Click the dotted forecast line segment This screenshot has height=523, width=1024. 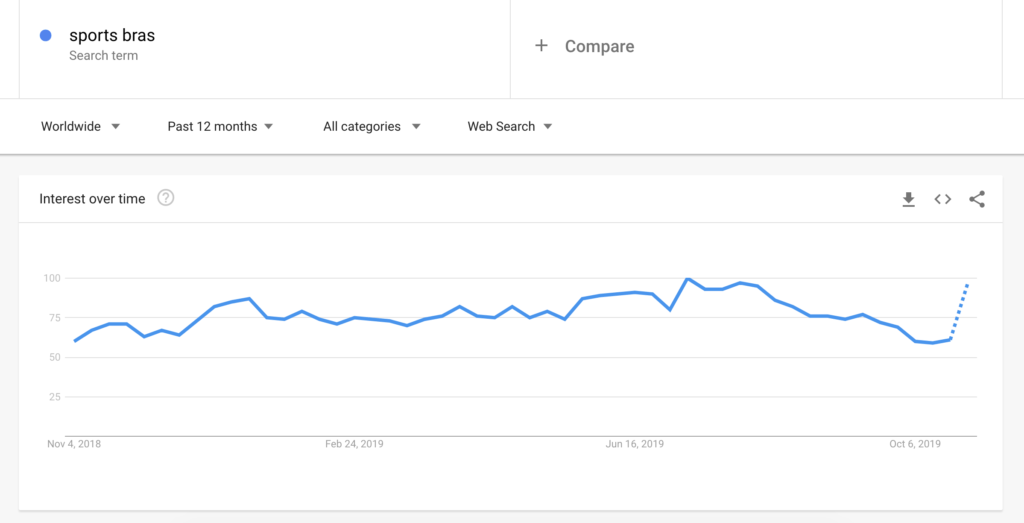click(960, 311)
